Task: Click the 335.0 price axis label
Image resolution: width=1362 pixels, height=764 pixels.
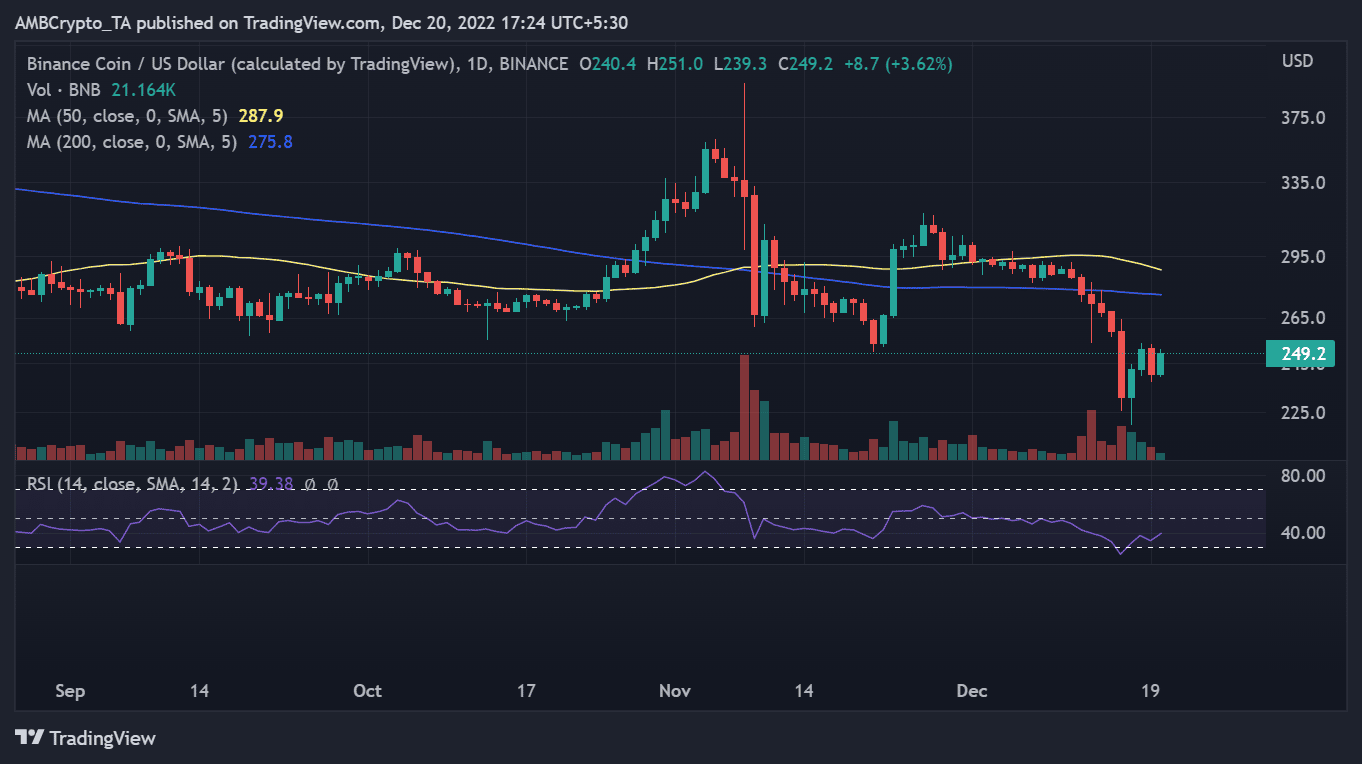Action: tap(1304, 183)
